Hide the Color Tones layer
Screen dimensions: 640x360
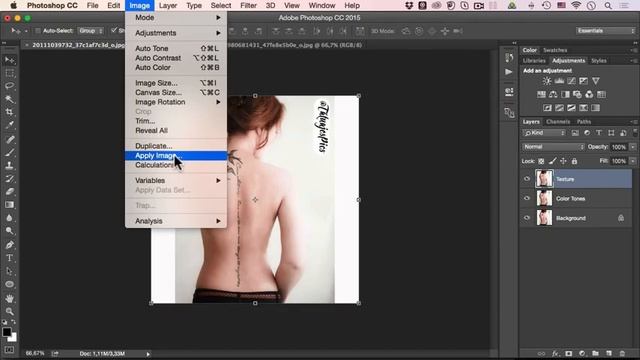coord(527,198)
